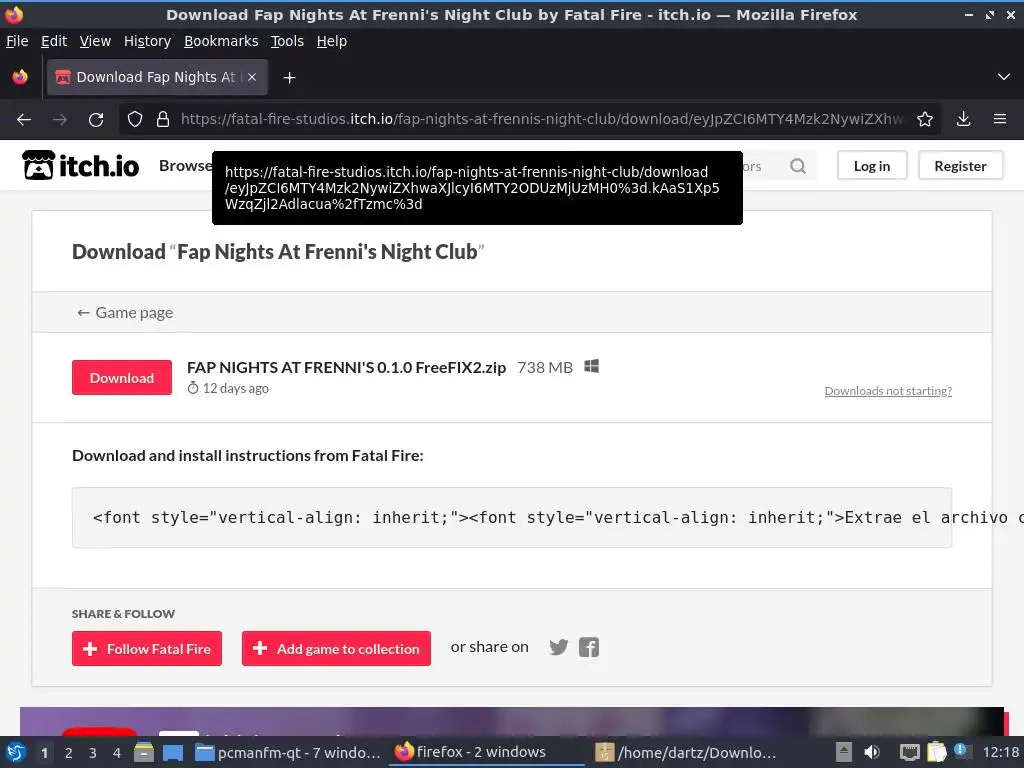Open the taskbar start menu icon
Image resolution: width=1024 pixels, height=768 pixels.
(16, 752)
